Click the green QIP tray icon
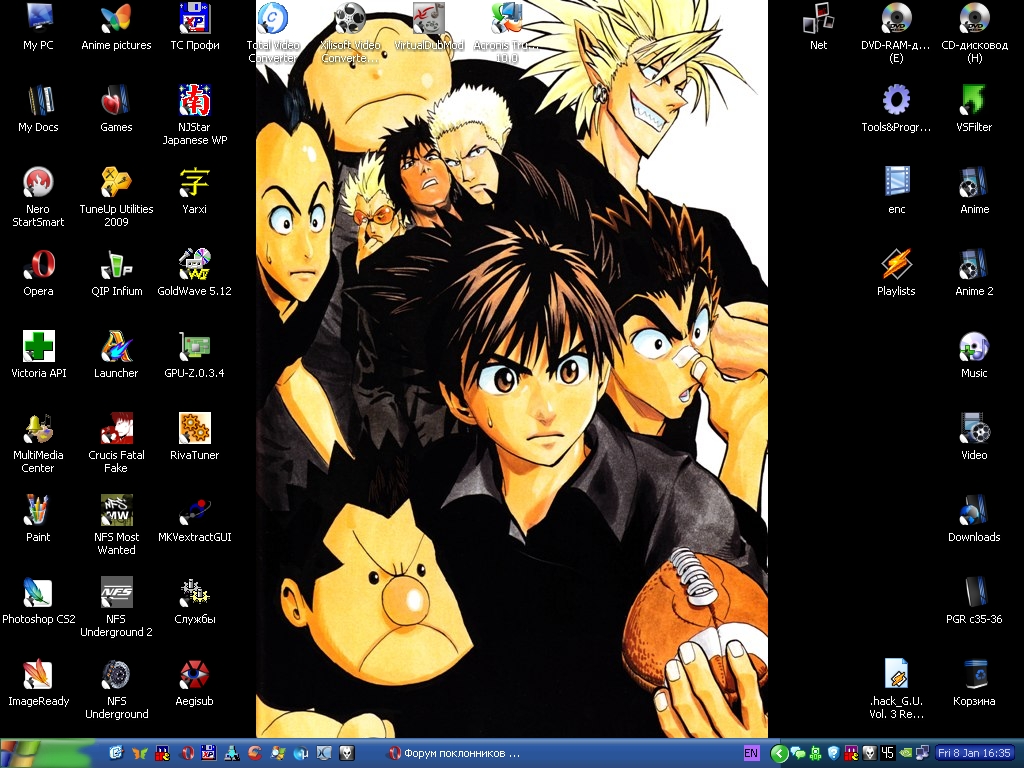The width and height of the screenshot is (1024, 768). 816,754
